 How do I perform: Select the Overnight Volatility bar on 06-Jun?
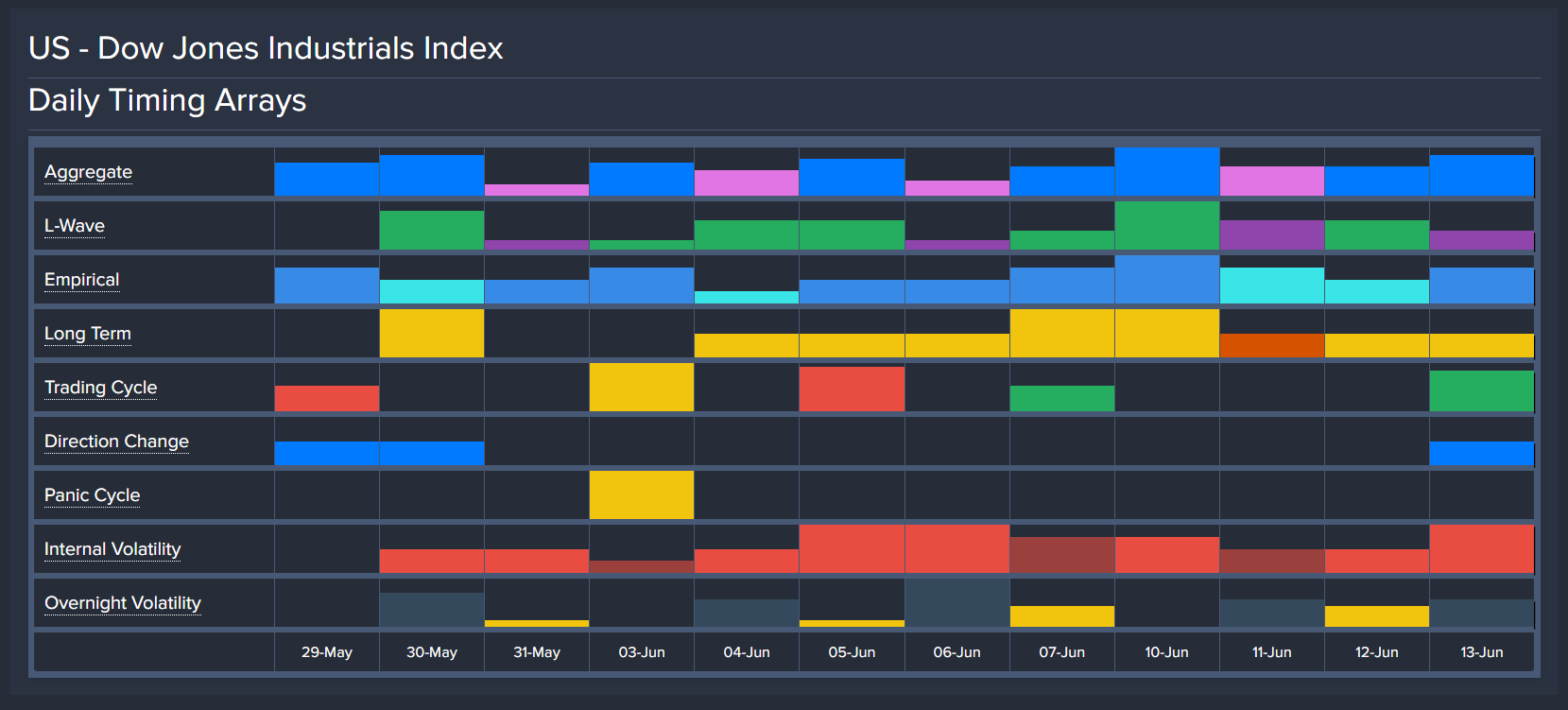click(x=956, y=603)
